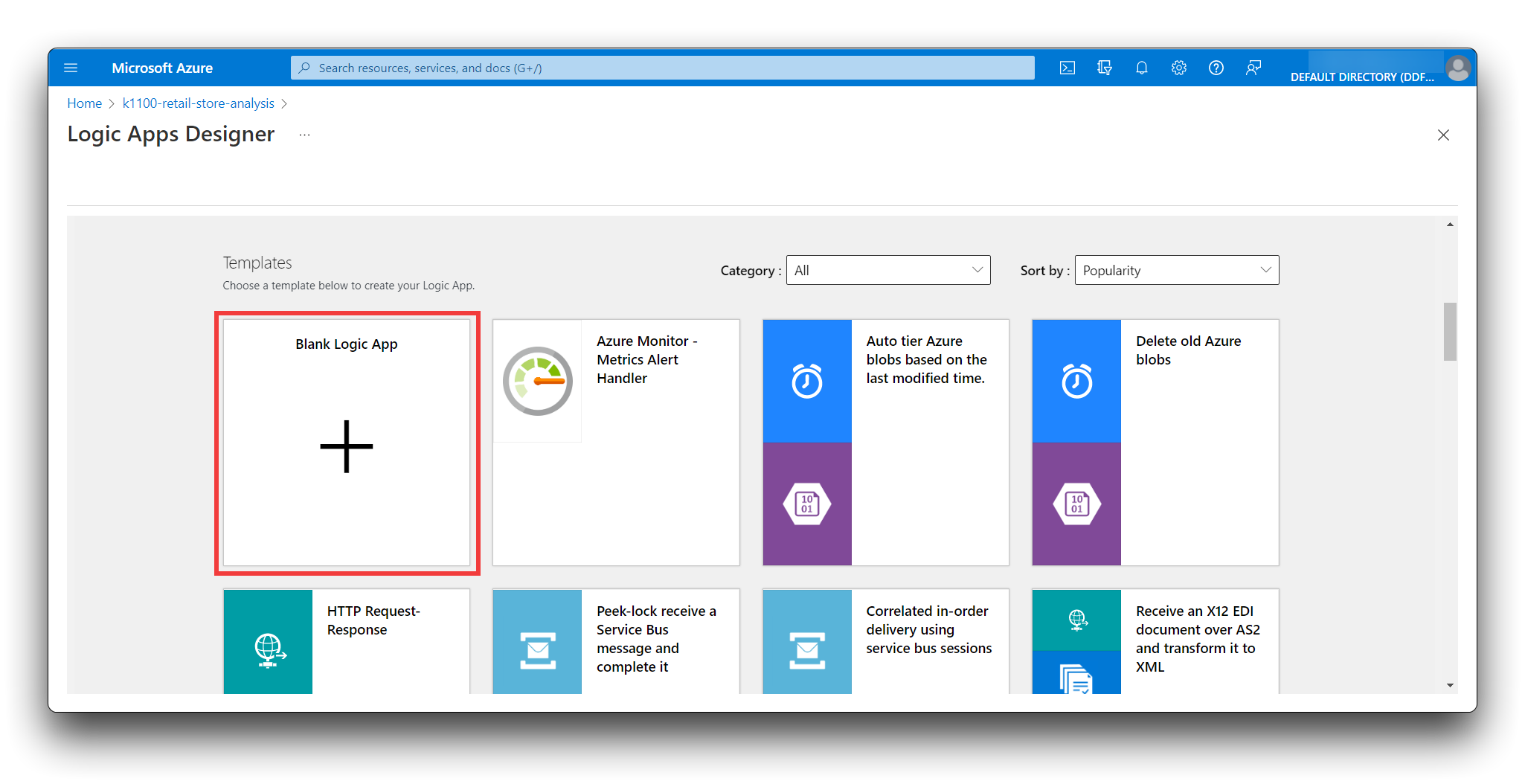Click the clock icon on Auto tier Azure blobs
Viewport: 1525px width, 784px height.
(x=807, y=381)
